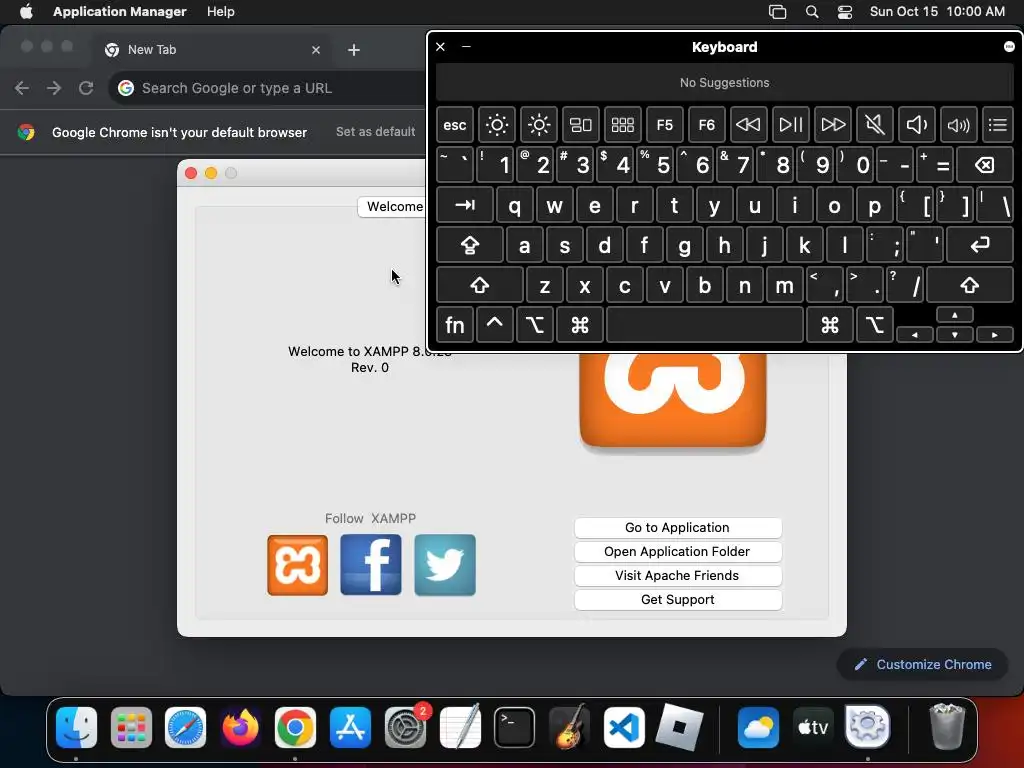Open Control Center in menu bar

(844, 12)
